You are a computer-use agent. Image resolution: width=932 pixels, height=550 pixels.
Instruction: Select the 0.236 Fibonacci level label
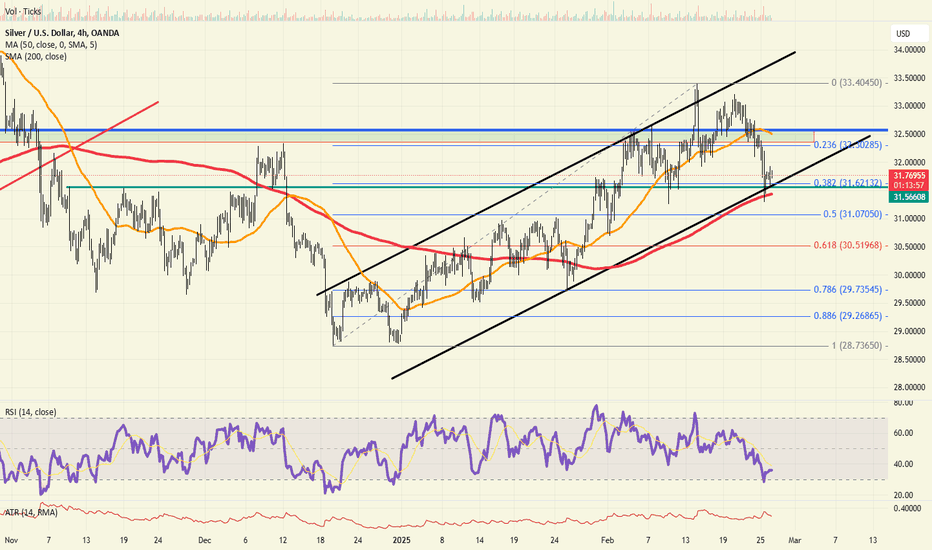point(848,145)
